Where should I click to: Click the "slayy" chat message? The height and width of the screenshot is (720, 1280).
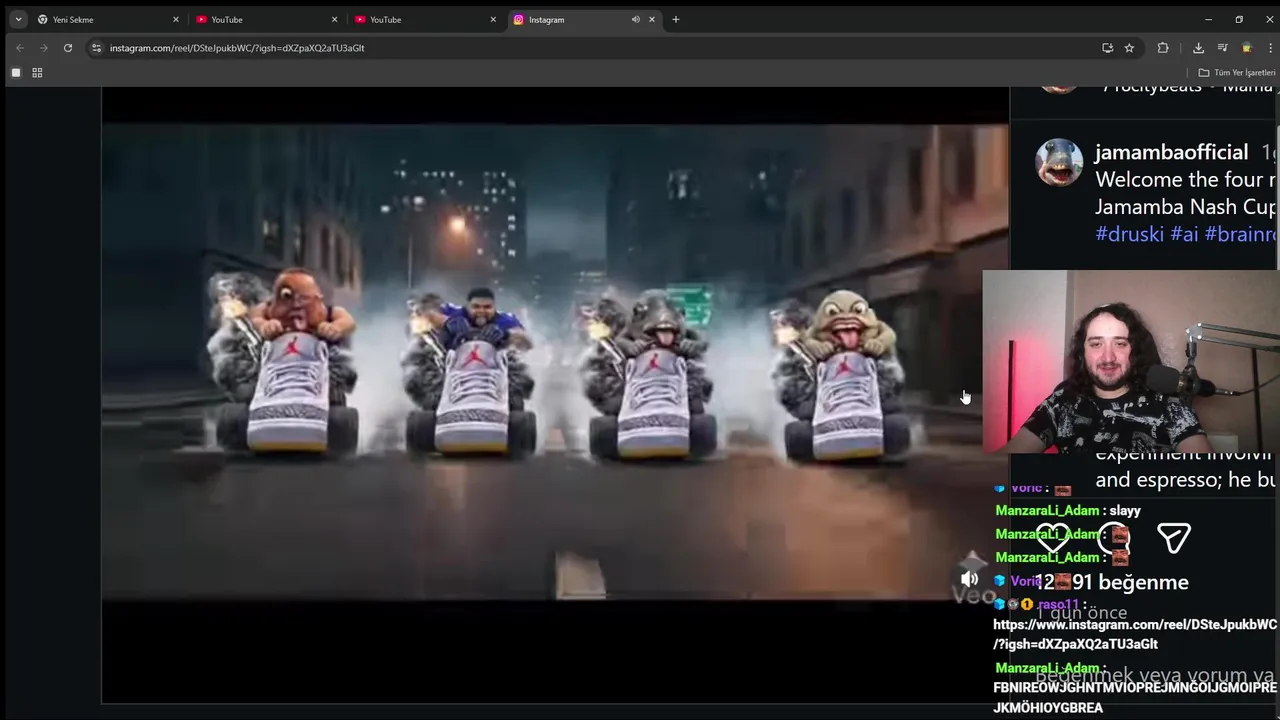1125,510
